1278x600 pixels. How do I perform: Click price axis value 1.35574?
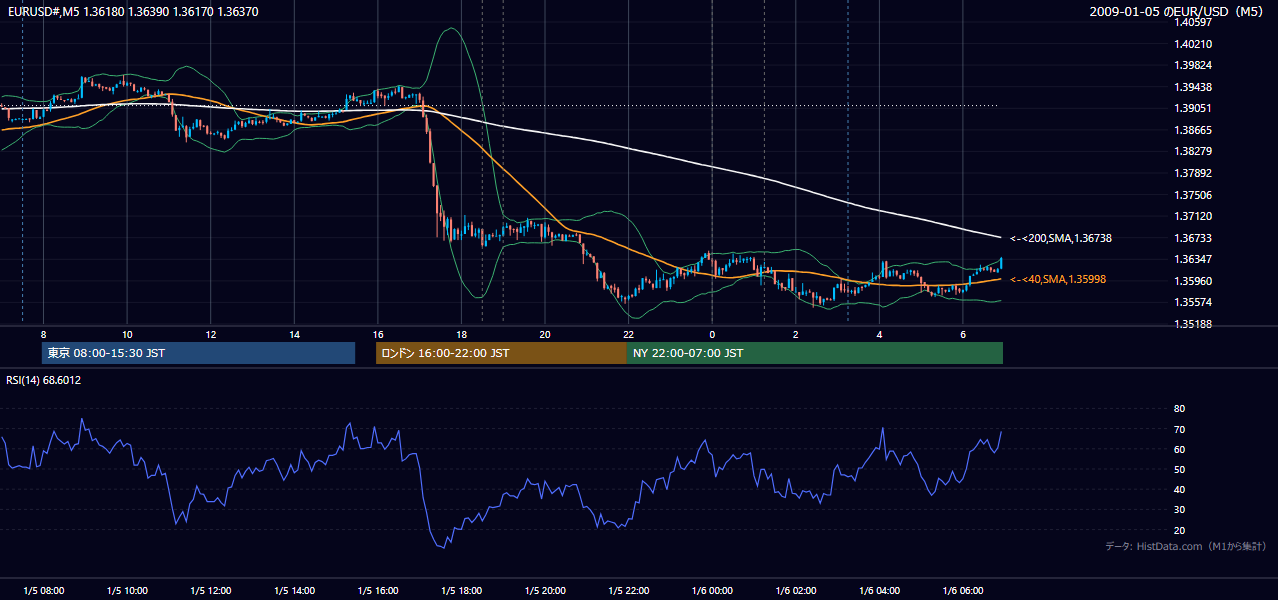[1193, 302]
